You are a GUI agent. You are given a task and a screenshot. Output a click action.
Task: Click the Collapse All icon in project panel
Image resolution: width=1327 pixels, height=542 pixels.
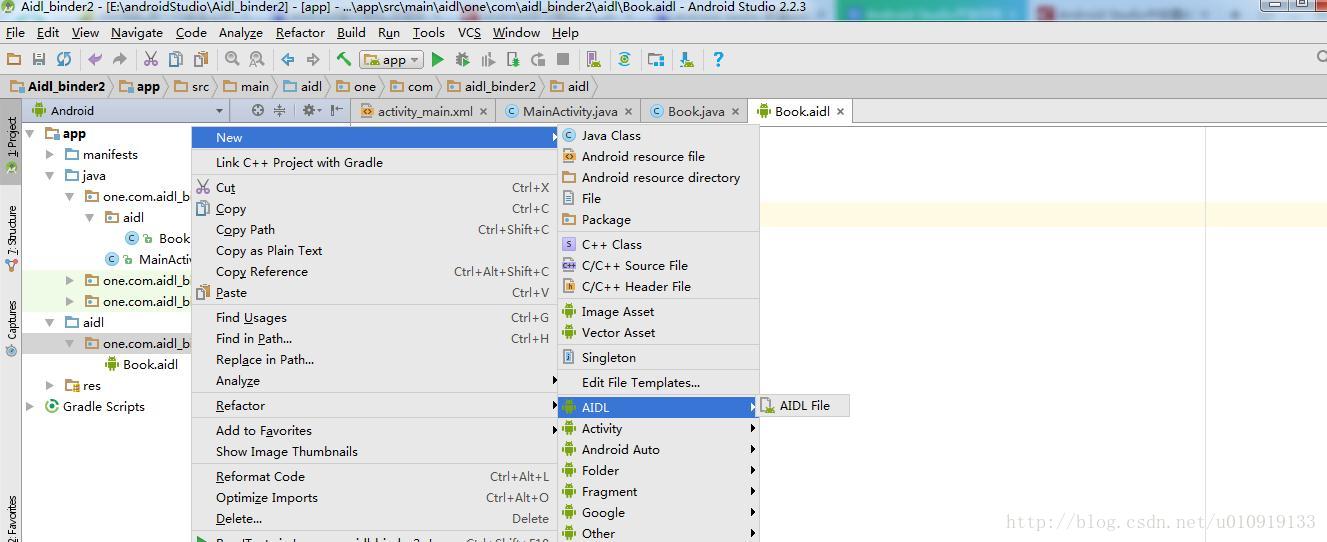(x=280, y=110)
